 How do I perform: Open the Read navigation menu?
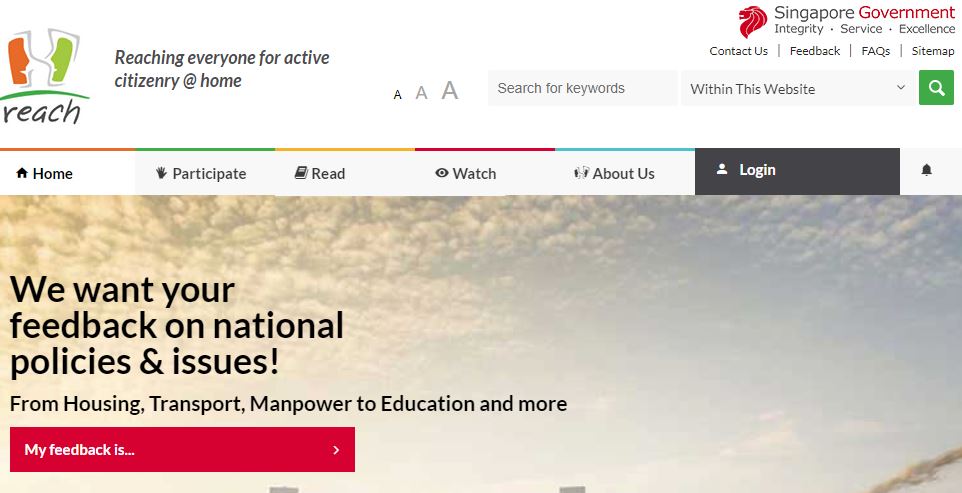pos(320,173)
